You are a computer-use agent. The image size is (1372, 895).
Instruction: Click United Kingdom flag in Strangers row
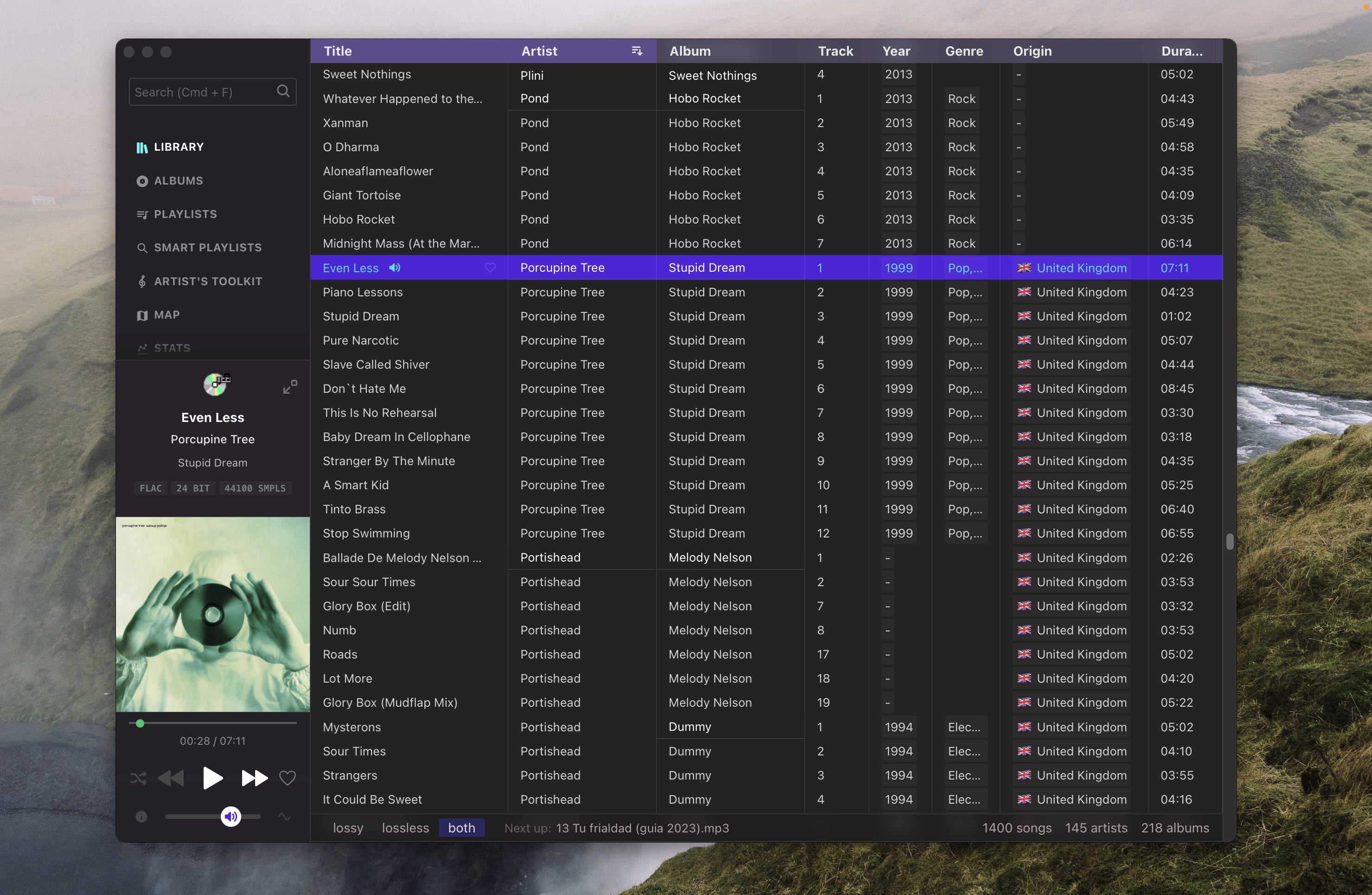pyautogui.click(x=1024, y=776)
